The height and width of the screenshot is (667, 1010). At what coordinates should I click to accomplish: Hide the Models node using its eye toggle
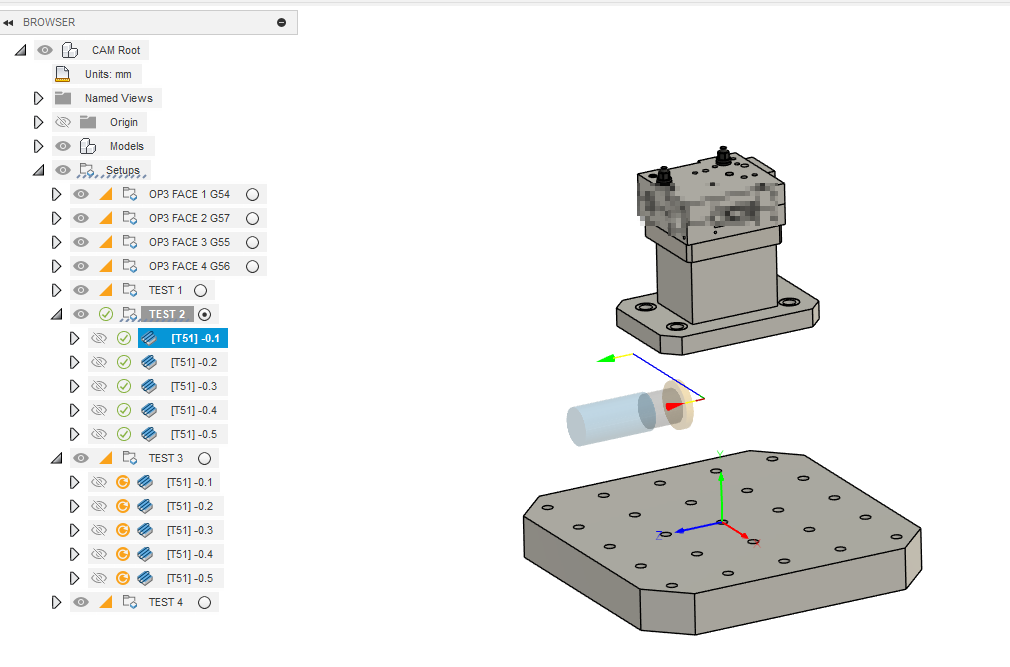pyautogui.click(x=62, y=145)
